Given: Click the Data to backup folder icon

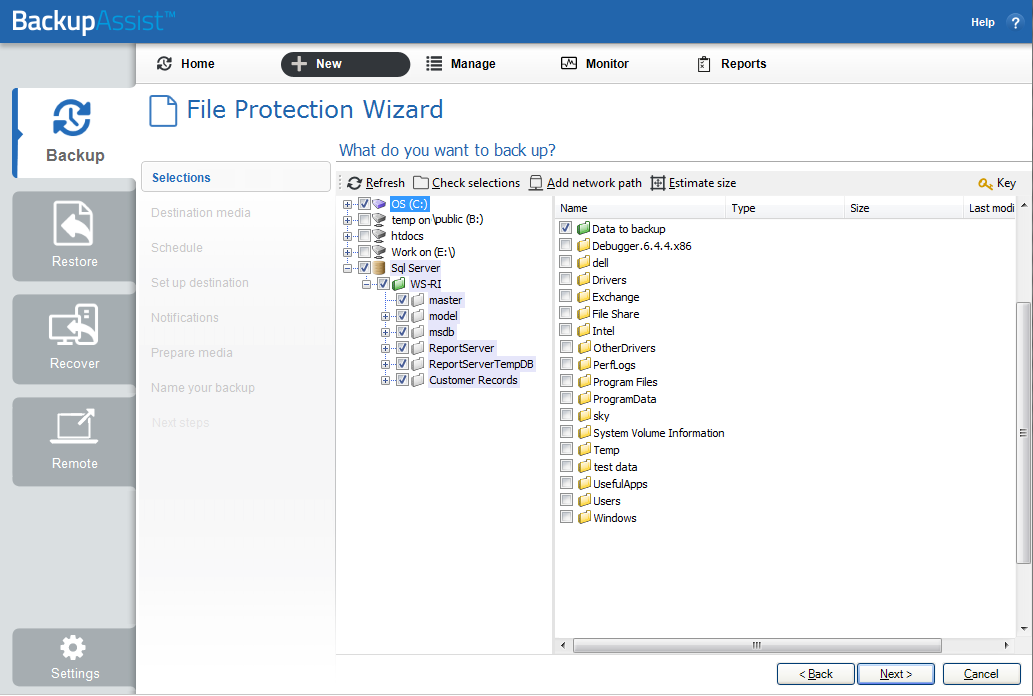Looking at the screenshot, I should click(x=583, y=228).
